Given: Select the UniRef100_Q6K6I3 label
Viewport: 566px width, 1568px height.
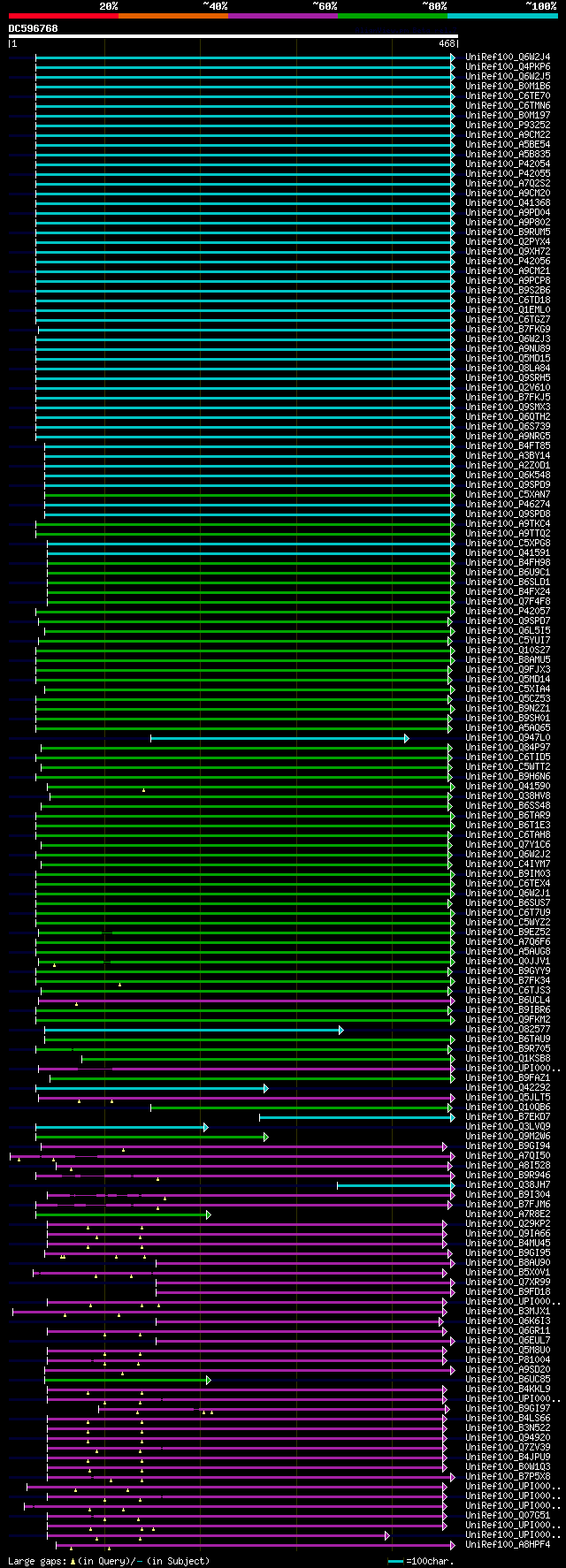Looking at the screenshot, I should (508, 1321).
